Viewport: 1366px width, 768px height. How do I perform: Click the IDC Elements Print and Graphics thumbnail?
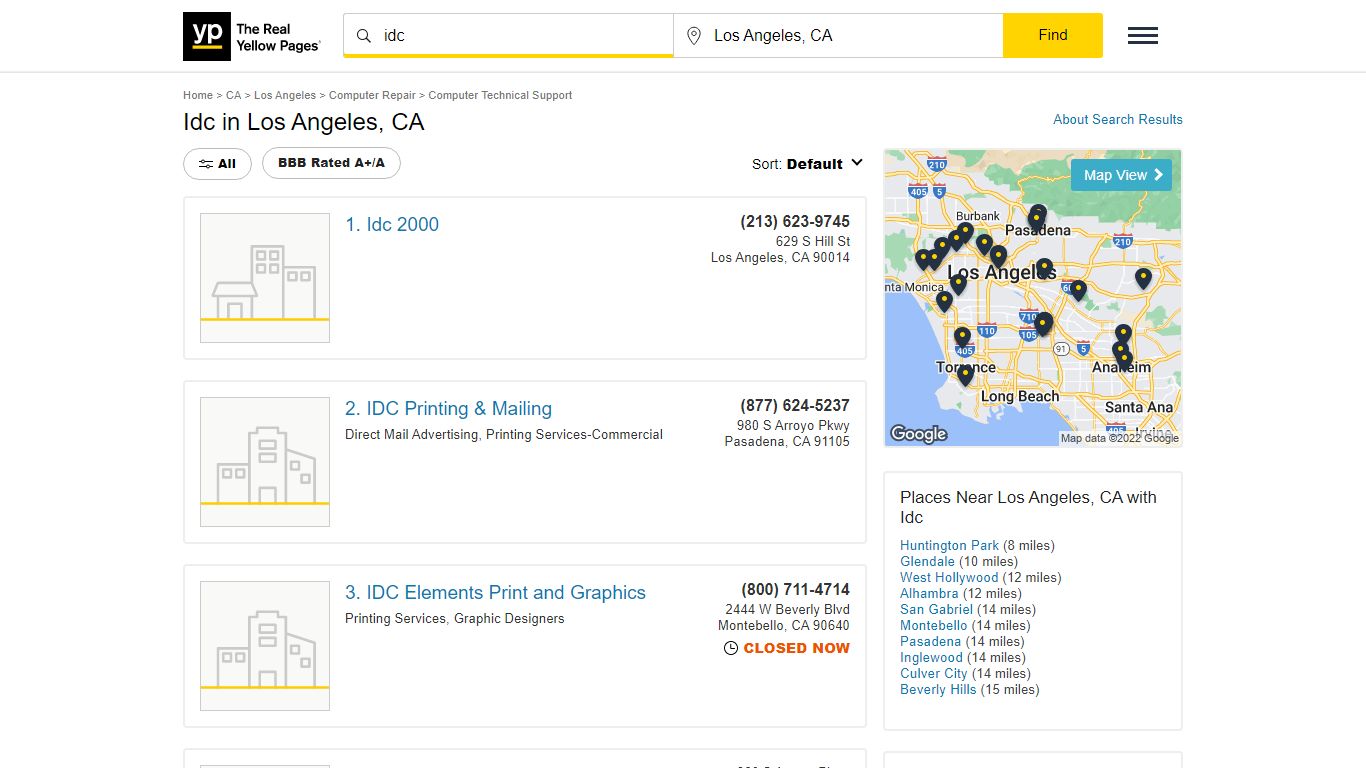265,646
